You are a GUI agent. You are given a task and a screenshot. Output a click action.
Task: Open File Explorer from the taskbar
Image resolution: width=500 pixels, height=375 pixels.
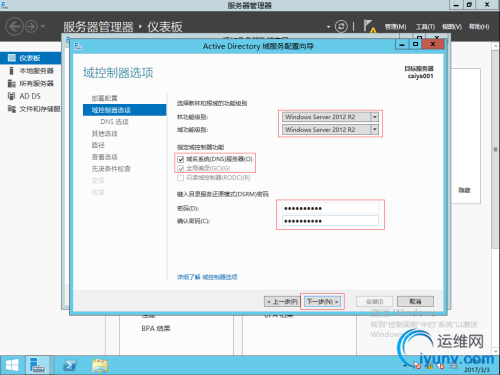click(100, 366)
